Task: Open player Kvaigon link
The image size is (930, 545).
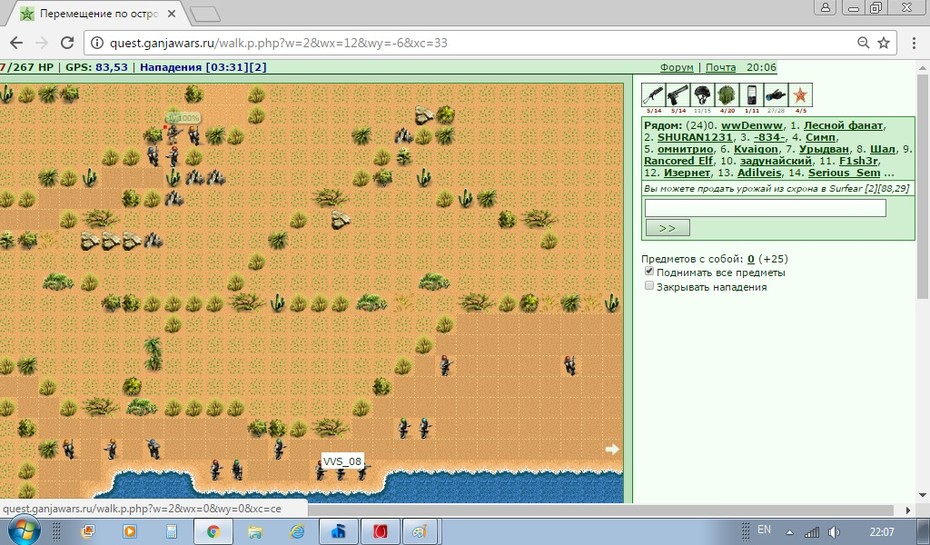Action: 756,149
